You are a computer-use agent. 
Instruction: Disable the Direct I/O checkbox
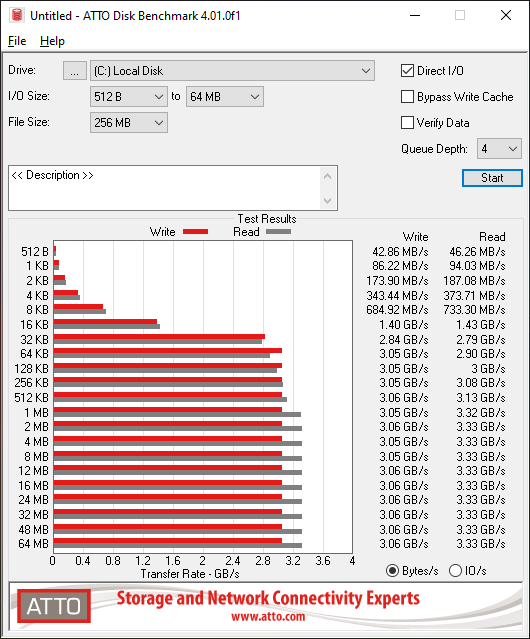click(x=407, y=71)
